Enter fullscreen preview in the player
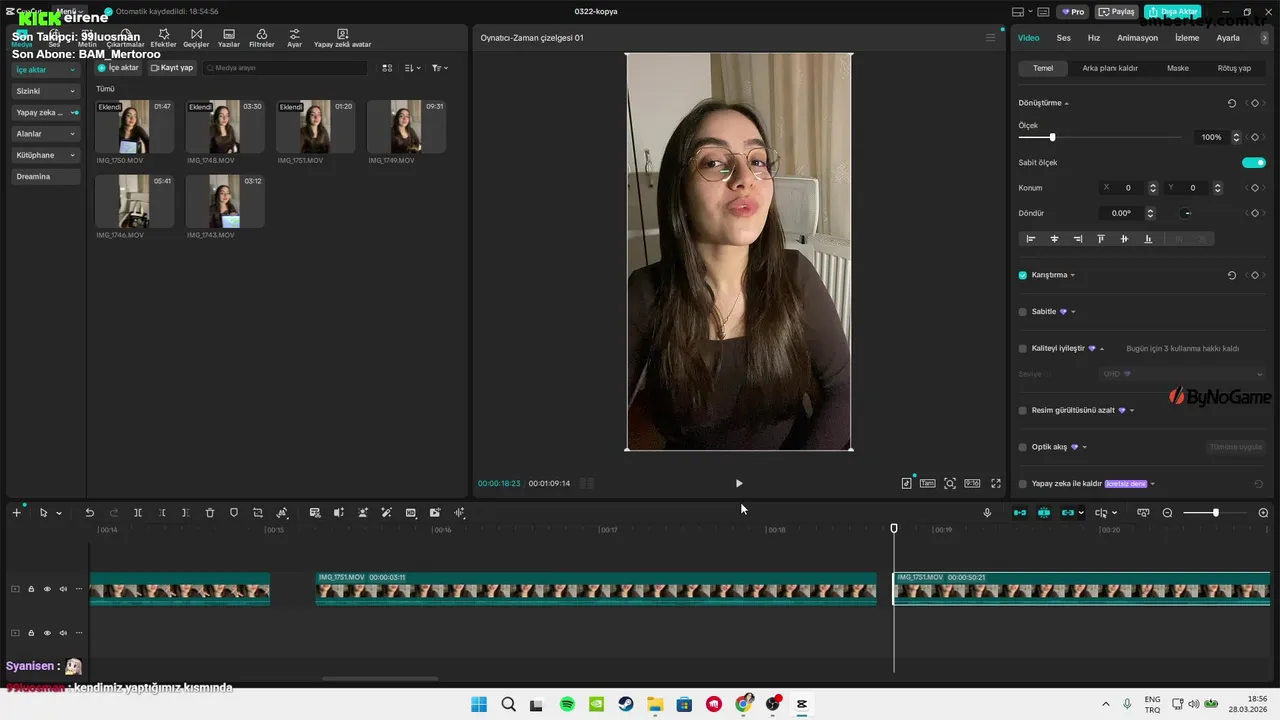The width and height of the screenshot is (1280, 720). (996, 483)
